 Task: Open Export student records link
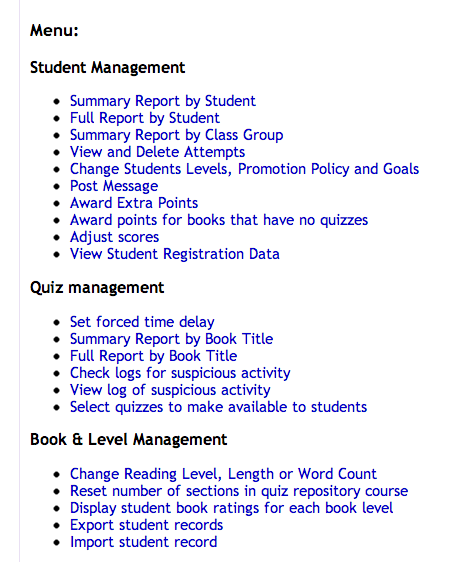pos(147,525)
